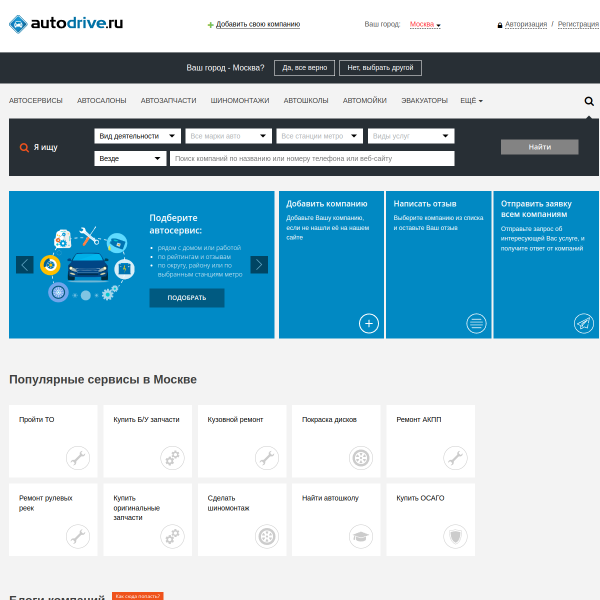Open the Все станции метро dropdown

[x=320, y=136]
